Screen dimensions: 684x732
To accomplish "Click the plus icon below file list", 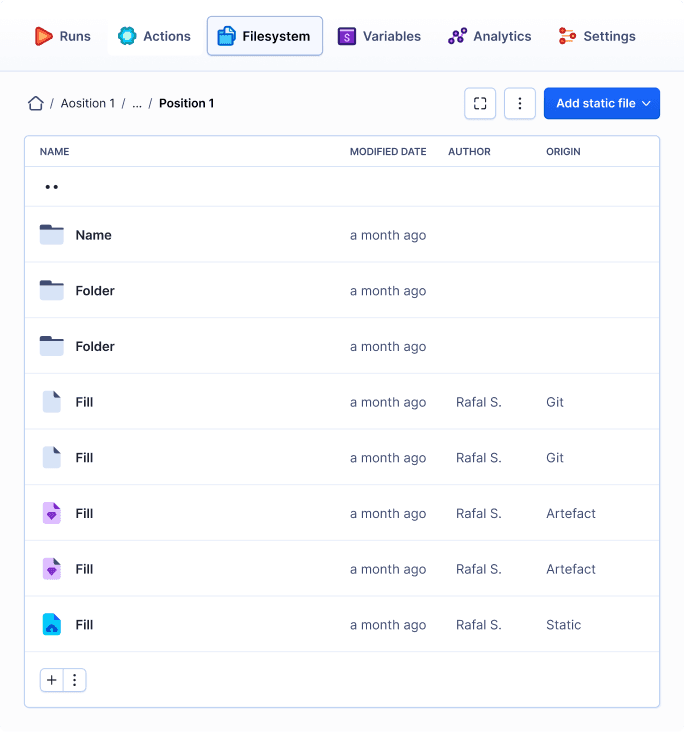I will click(52, 680).
